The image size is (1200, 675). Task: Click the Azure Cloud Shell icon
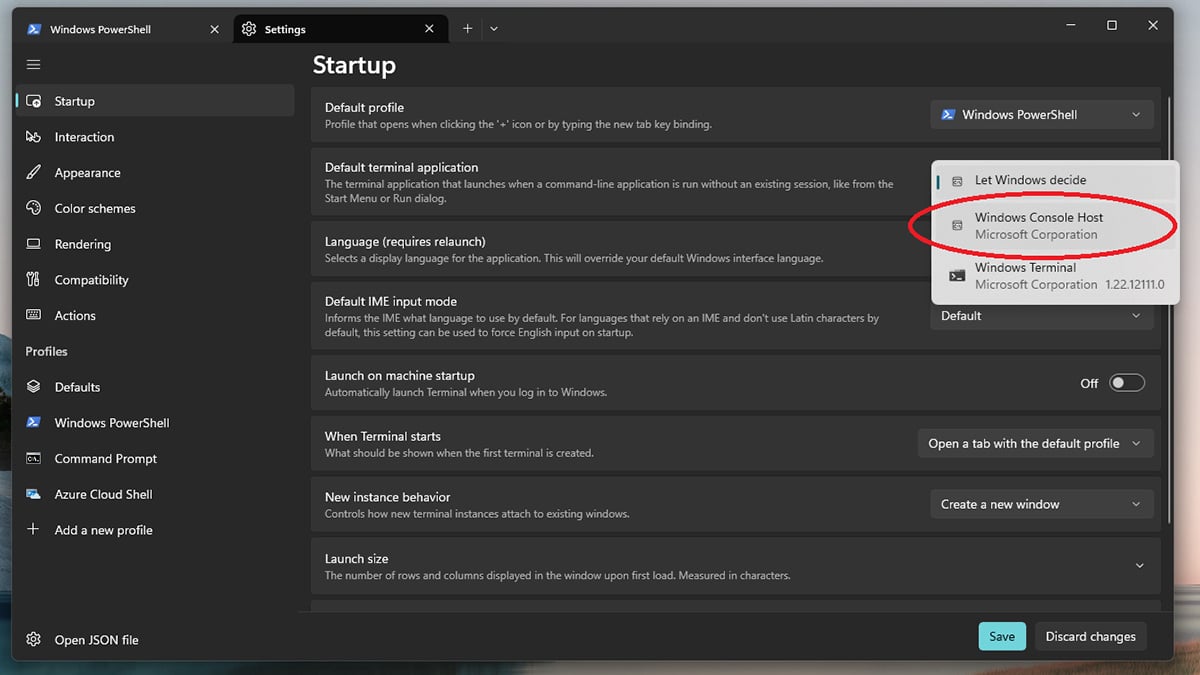[34, 494]
